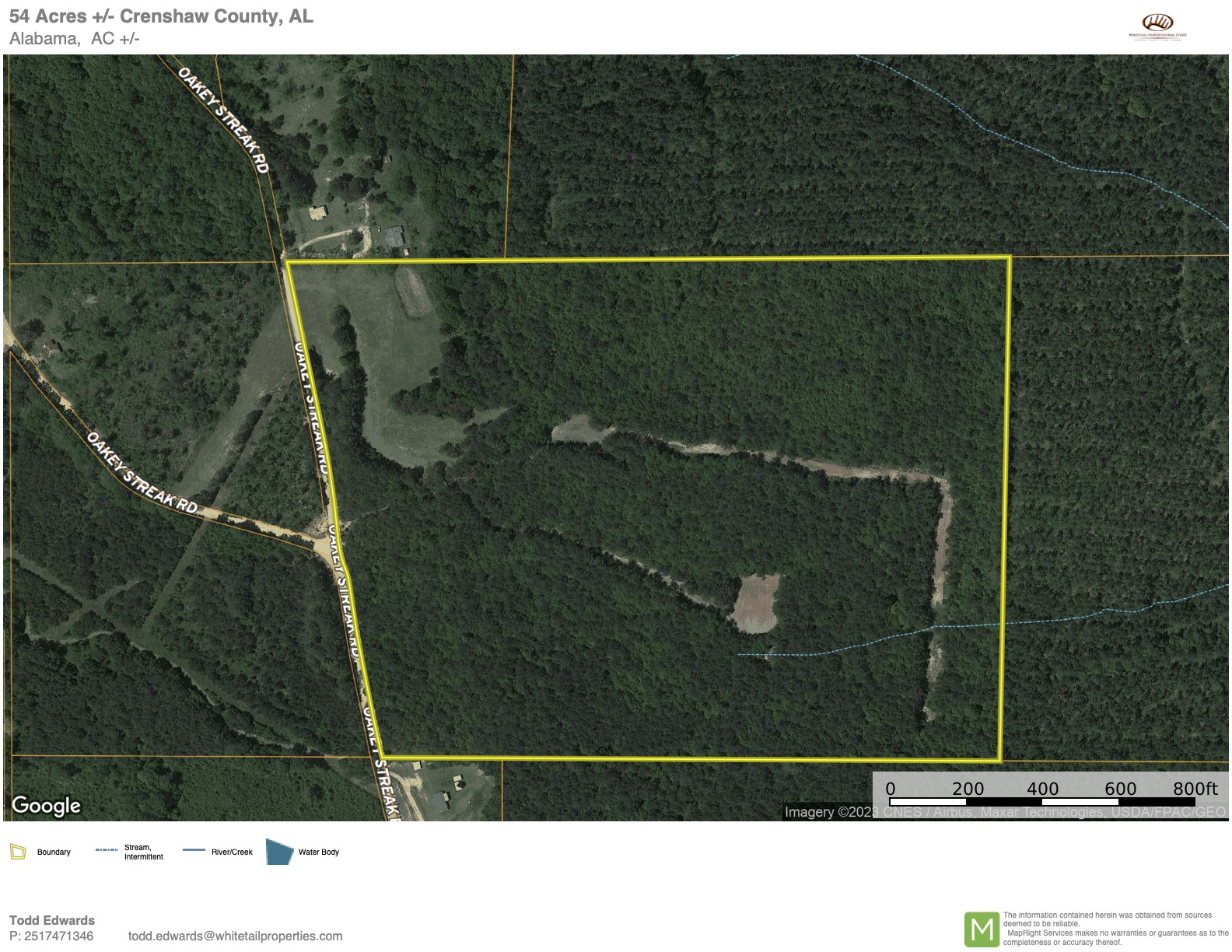Click the Google logo on the map
The width and height of the screenshot is (1232, 952).
click(47, 805)
